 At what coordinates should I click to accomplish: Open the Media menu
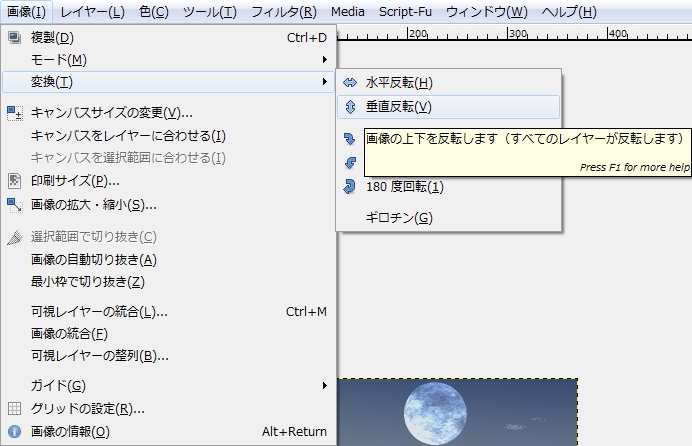348,11
